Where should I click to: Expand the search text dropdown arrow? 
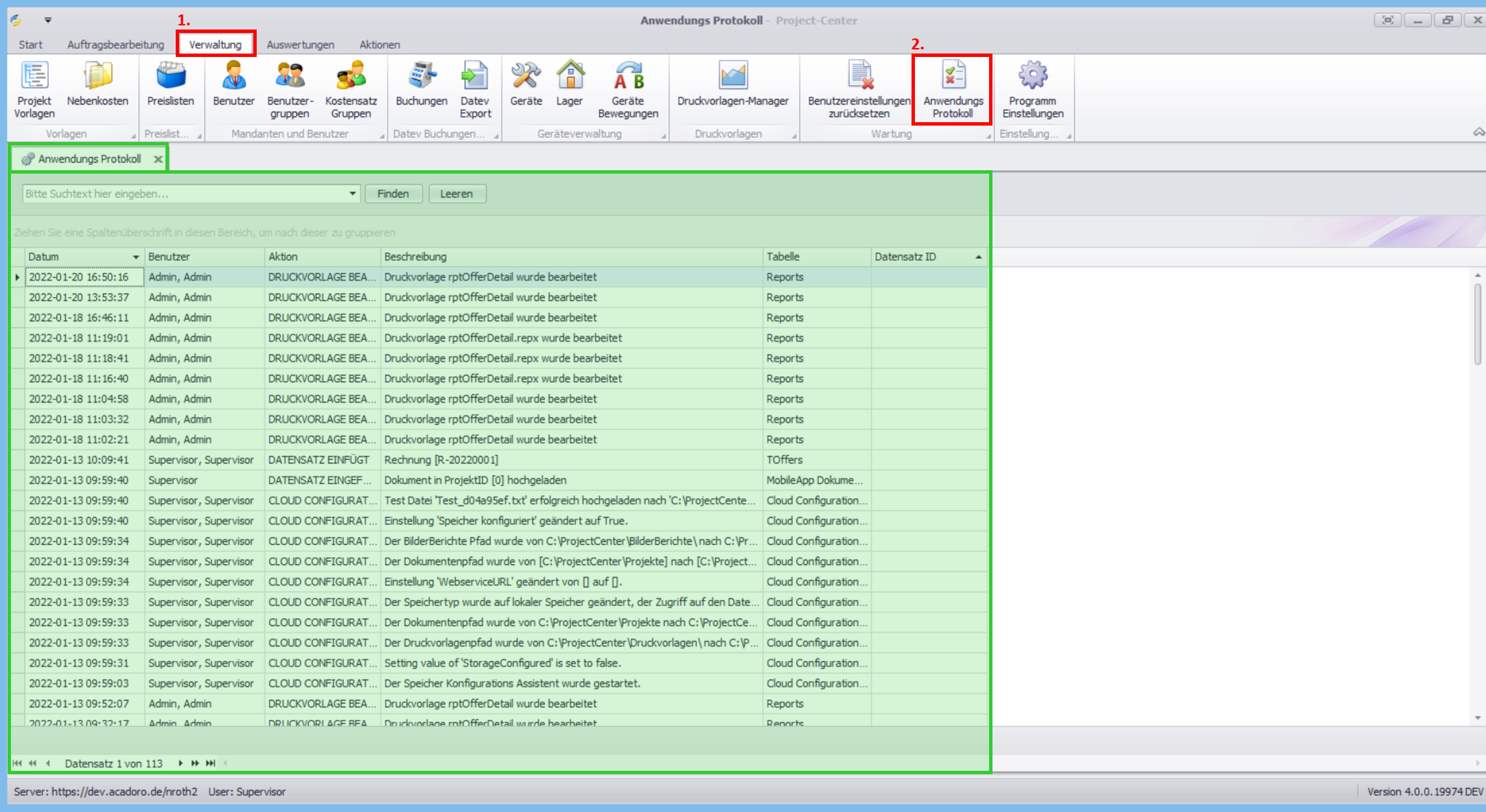(x=353, y=194)
